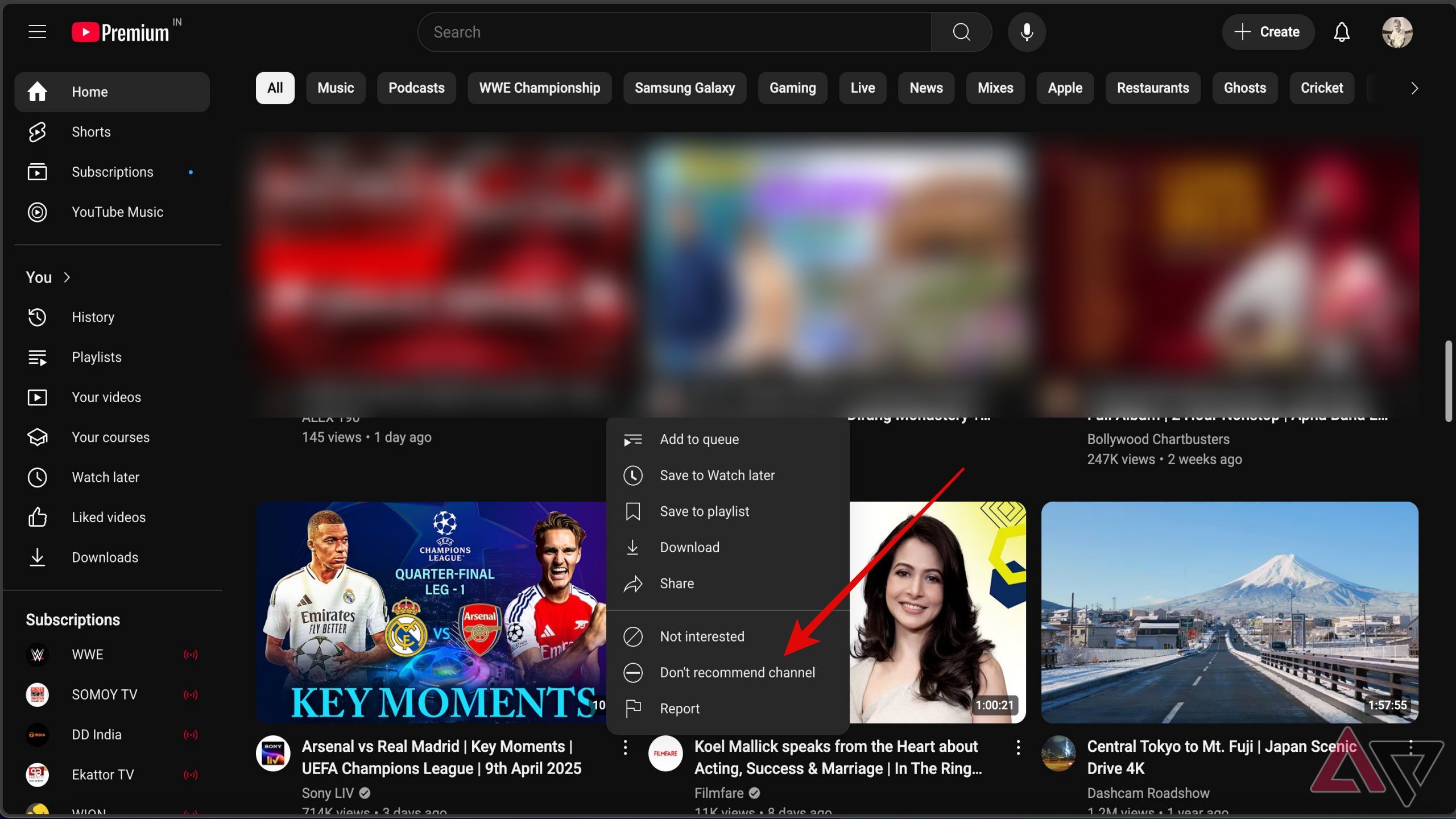Filter by Samsung Galaxy chip
The height and width of the screenshot is (819, 1456).
(x=685, y=88)
